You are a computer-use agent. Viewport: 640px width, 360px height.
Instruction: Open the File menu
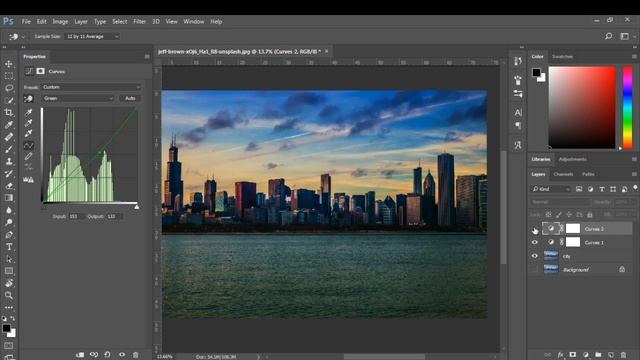(26, 22)
